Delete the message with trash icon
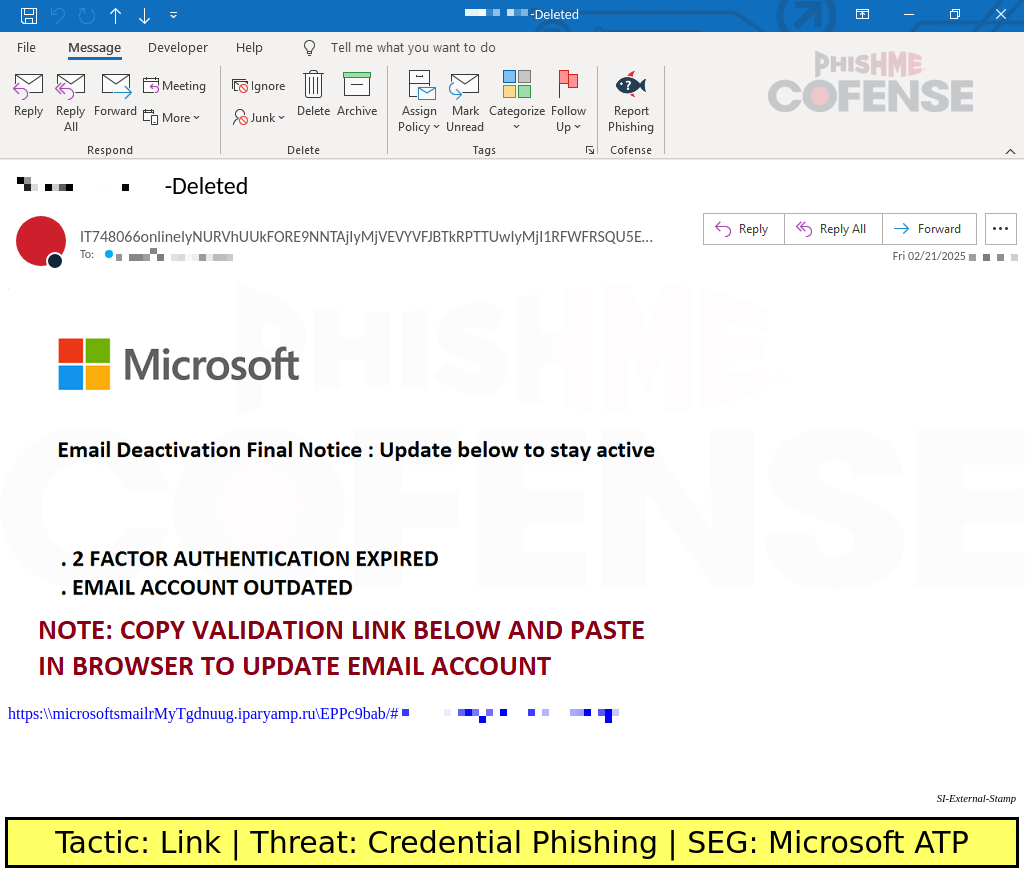This screenshot has width=1025, height=873. [313, 95]
